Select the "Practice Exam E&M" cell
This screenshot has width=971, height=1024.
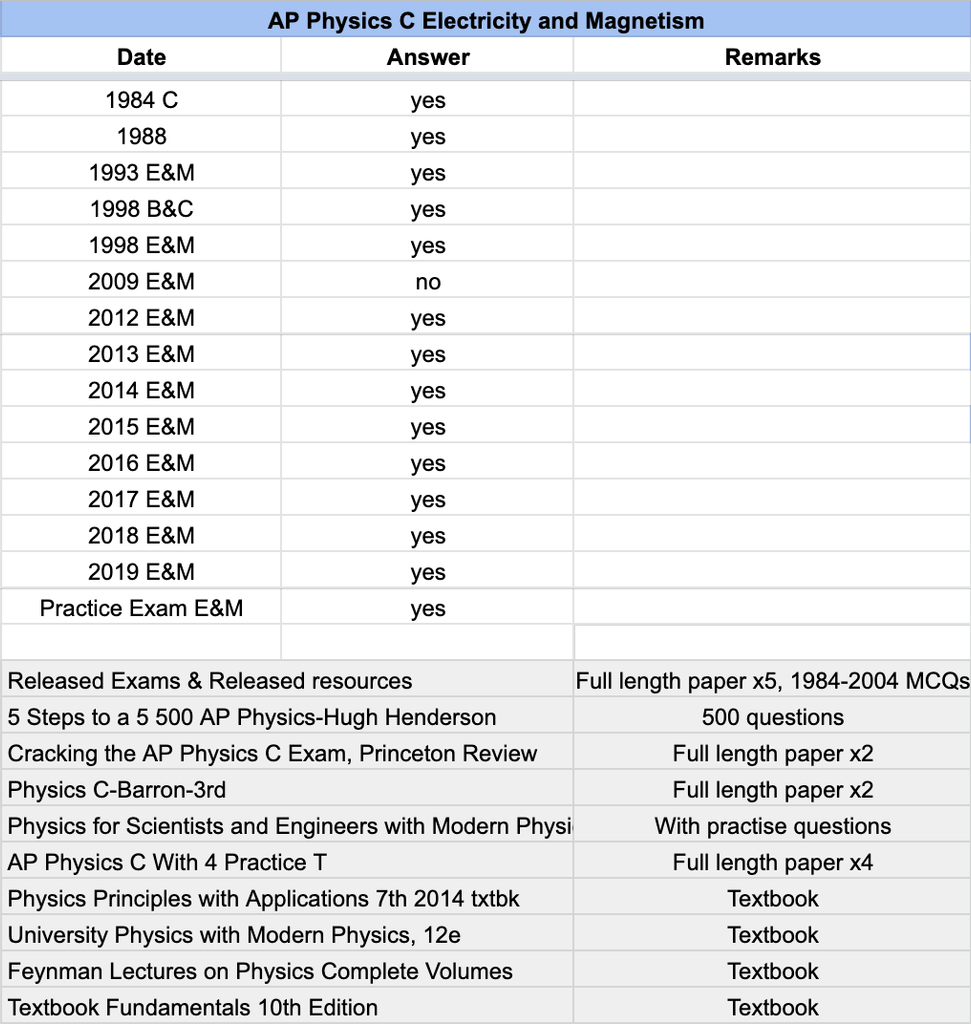[x=141, y=608]
